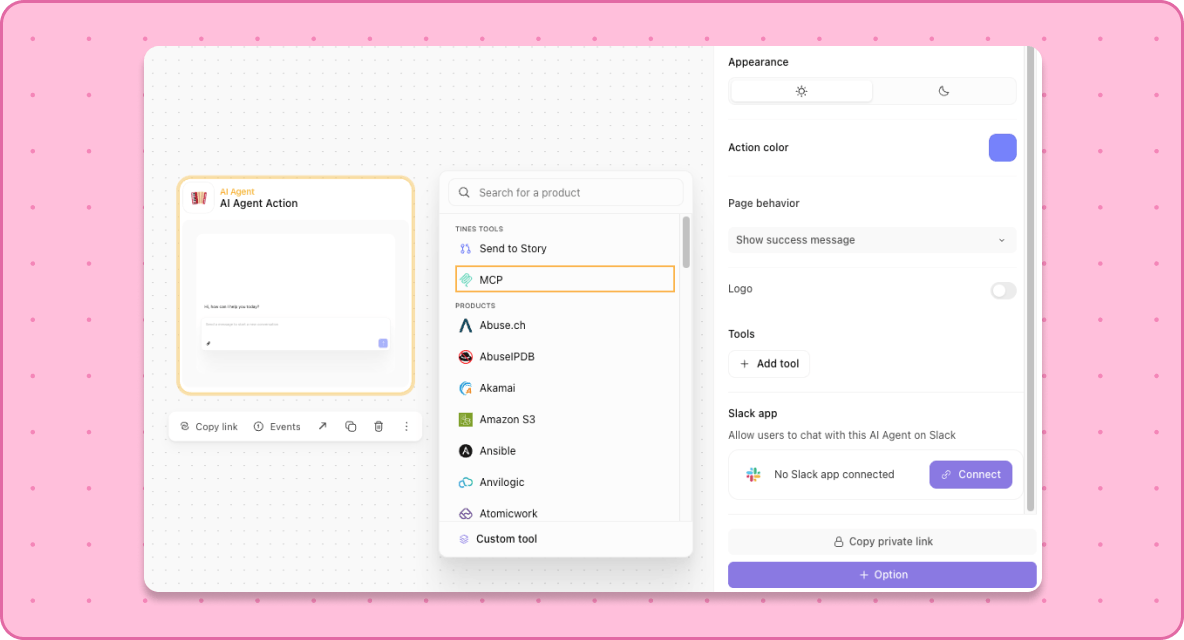Select the Custom tool option
1184x640 pixels.
(x=565, y=539)
